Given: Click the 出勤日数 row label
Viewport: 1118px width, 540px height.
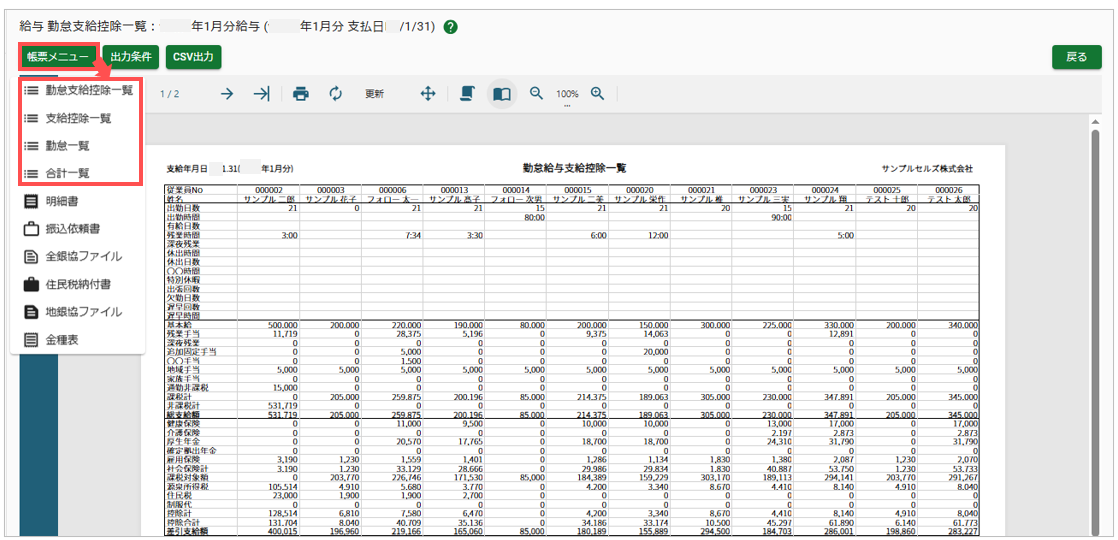Looking at the screenshot, I should point(183,208).
